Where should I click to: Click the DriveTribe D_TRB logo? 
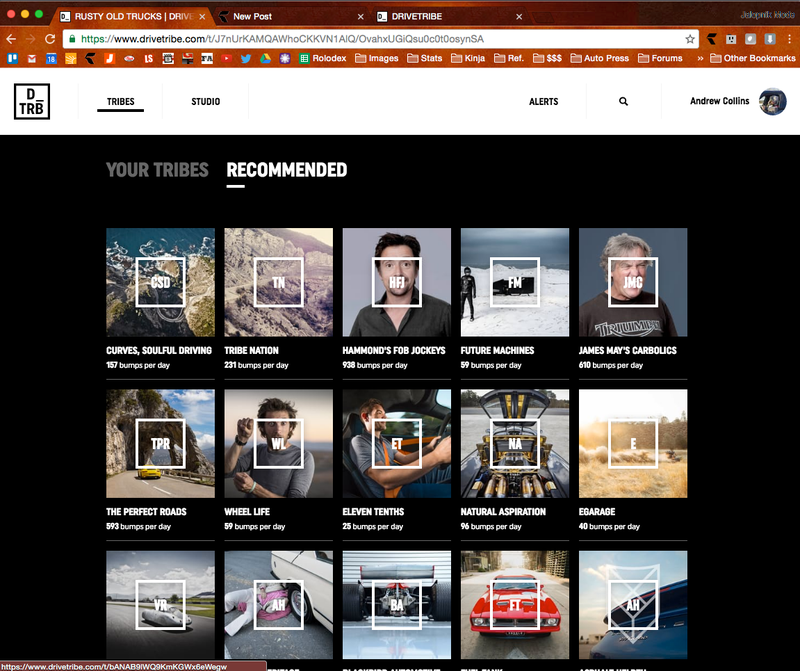[32, 102]
